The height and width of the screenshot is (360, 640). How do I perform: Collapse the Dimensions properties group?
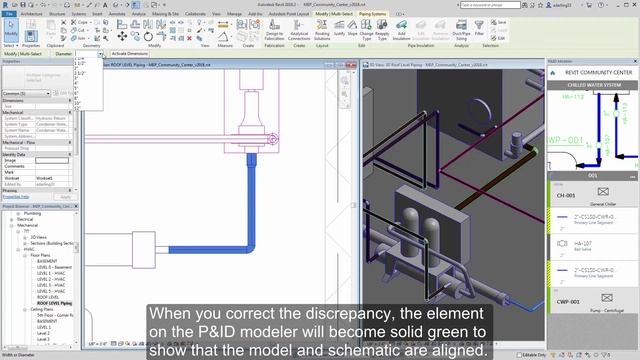coord(70,100)
